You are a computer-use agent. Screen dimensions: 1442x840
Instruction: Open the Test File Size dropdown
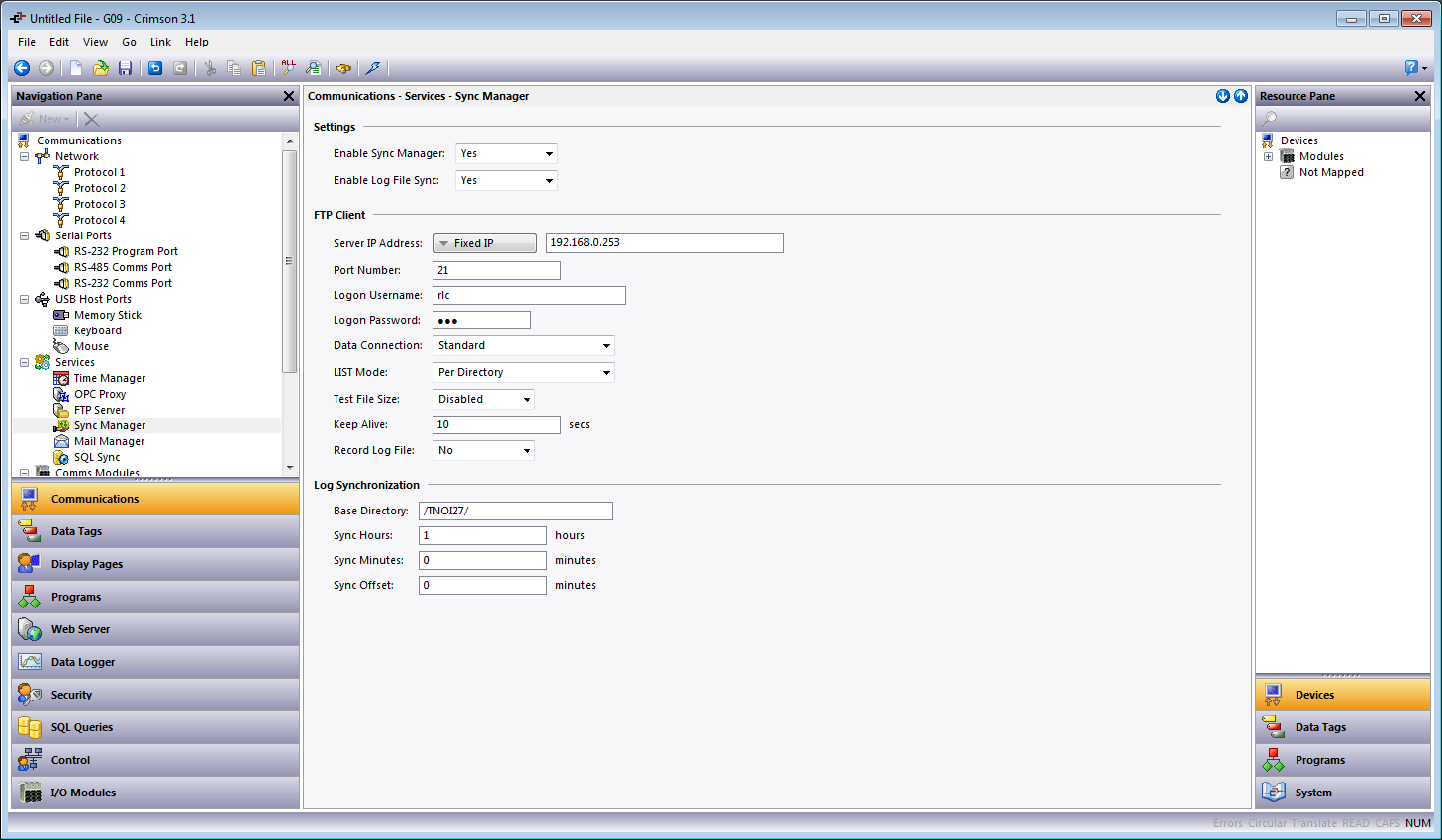[x=484, y=399]
